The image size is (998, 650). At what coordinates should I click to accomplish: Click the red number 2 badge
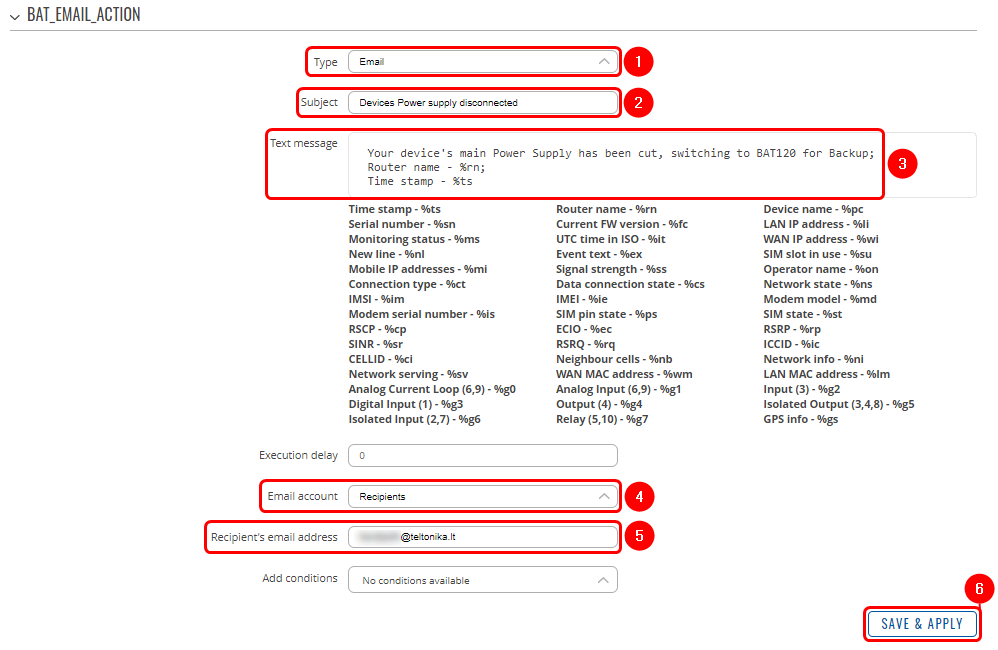[x=638, y=102]
